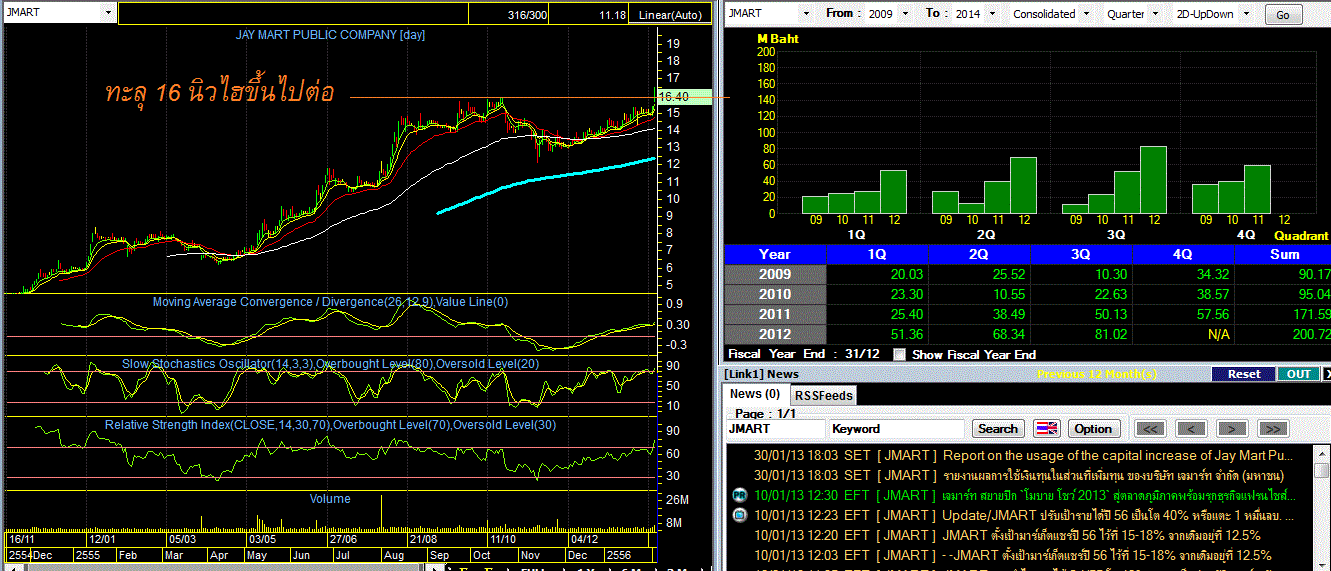1331x571 pixels.
Task: Select the 2011 row header
Action: coord(775,314)
